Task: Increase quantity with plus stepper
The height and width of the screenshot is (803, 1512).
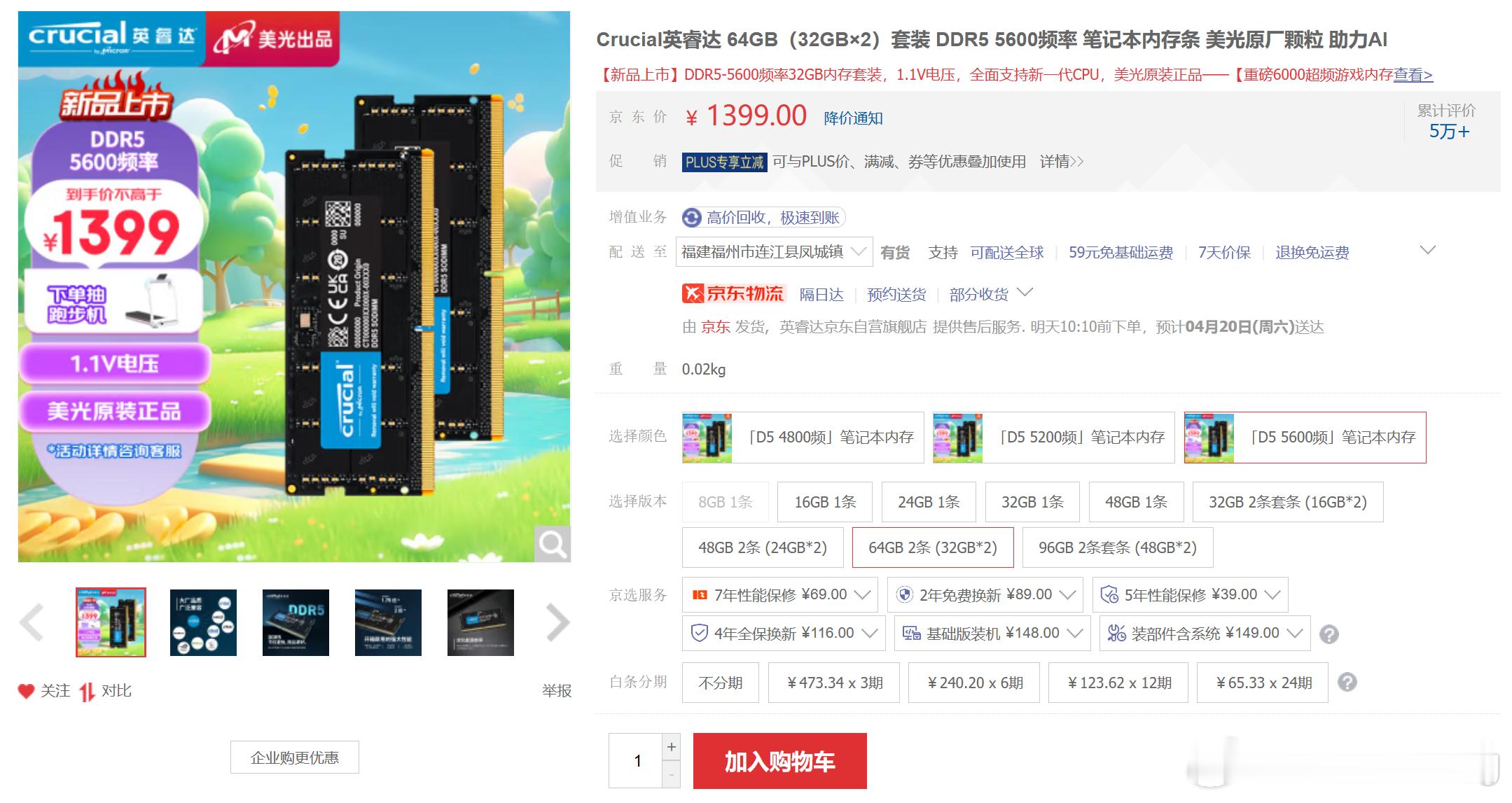Action: tap(671, 747)
